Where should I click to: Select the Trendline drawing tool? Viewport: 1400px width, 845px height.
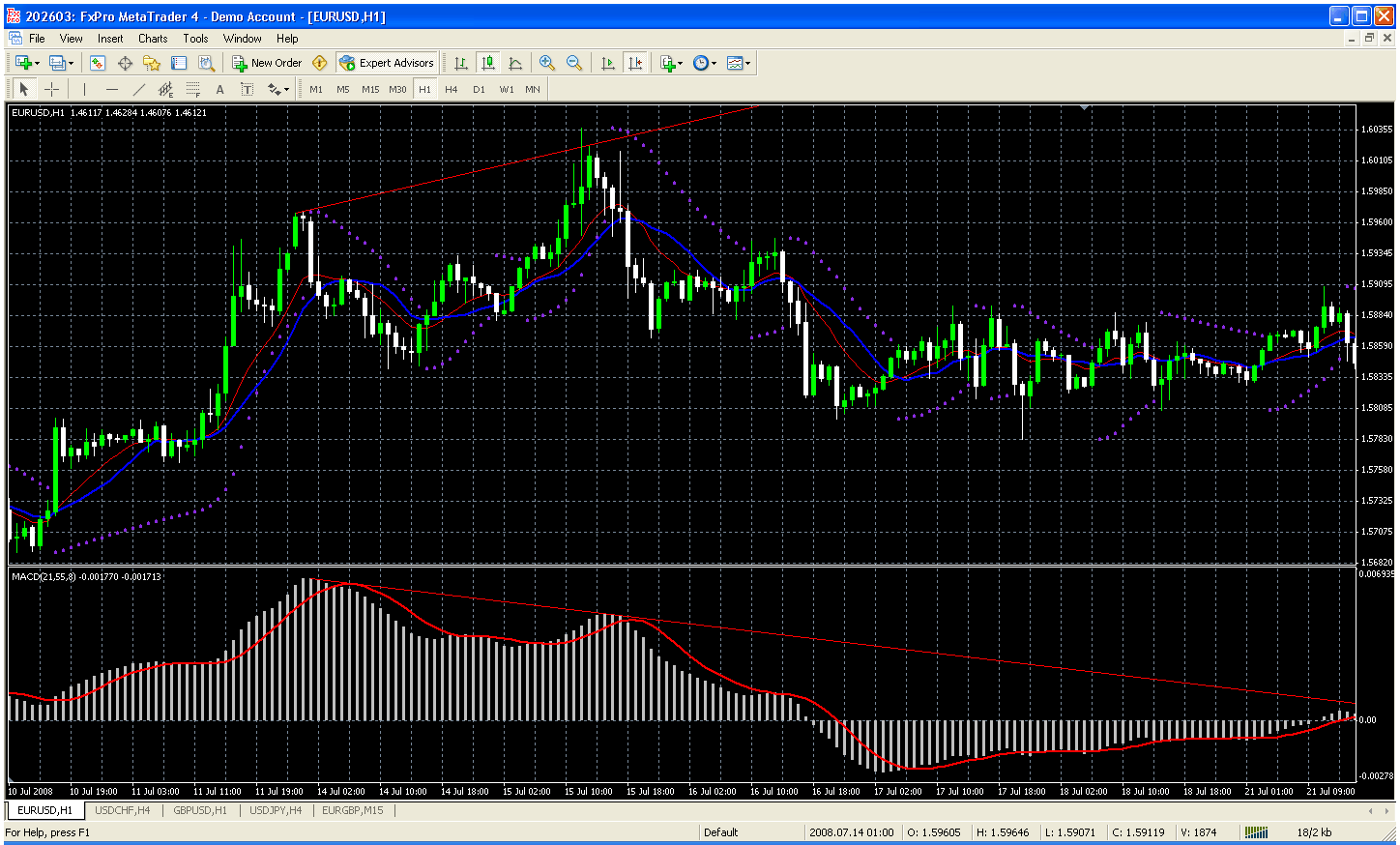click(x=138, y=89)
